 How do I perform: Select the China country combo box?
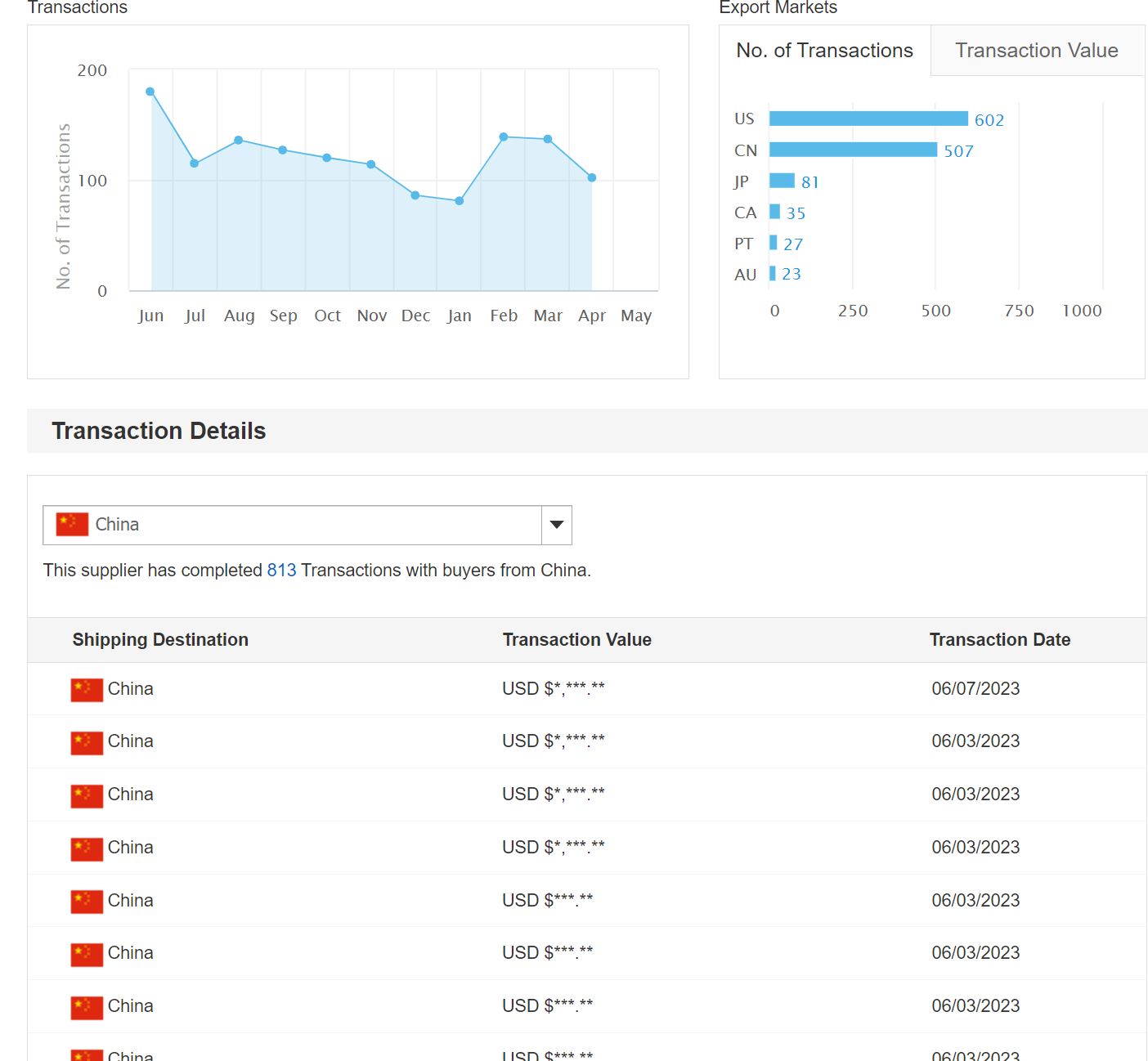pos(307,525)
